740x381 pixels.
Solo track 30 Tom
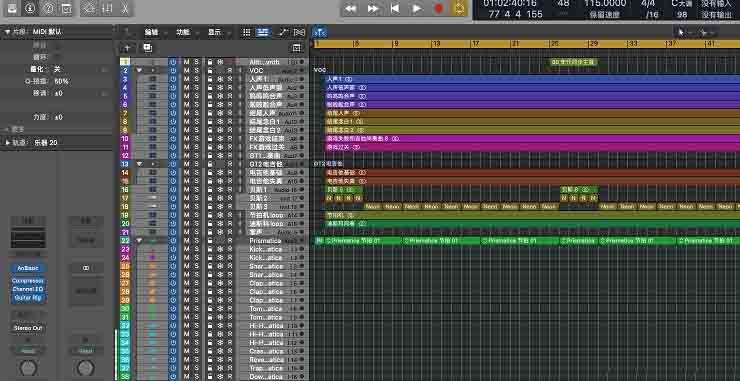coord(196,308)
